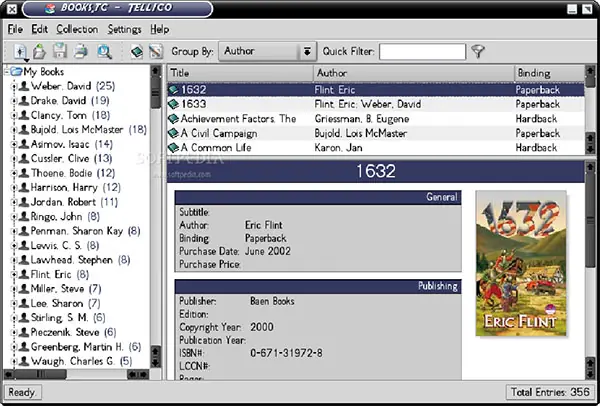Click the book icon beside 1633

click(x=174, y=104)
